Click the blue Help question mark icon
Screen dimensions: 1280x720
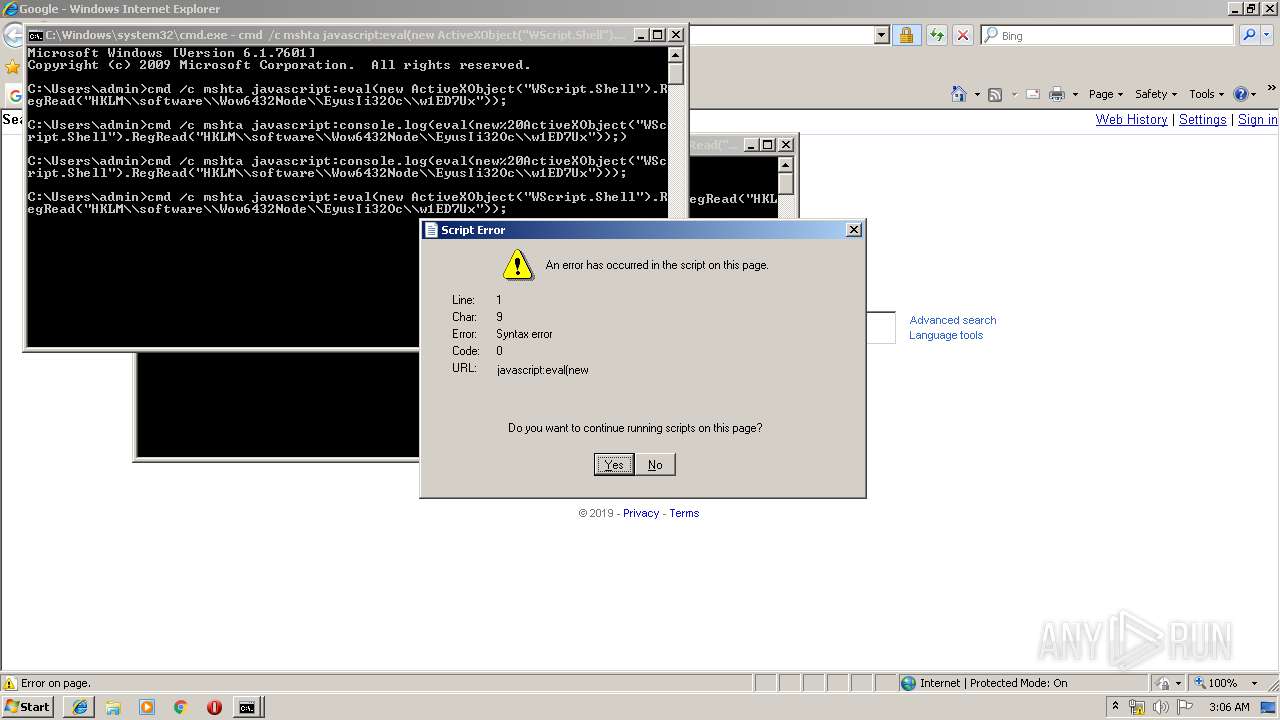(1241, 94)
